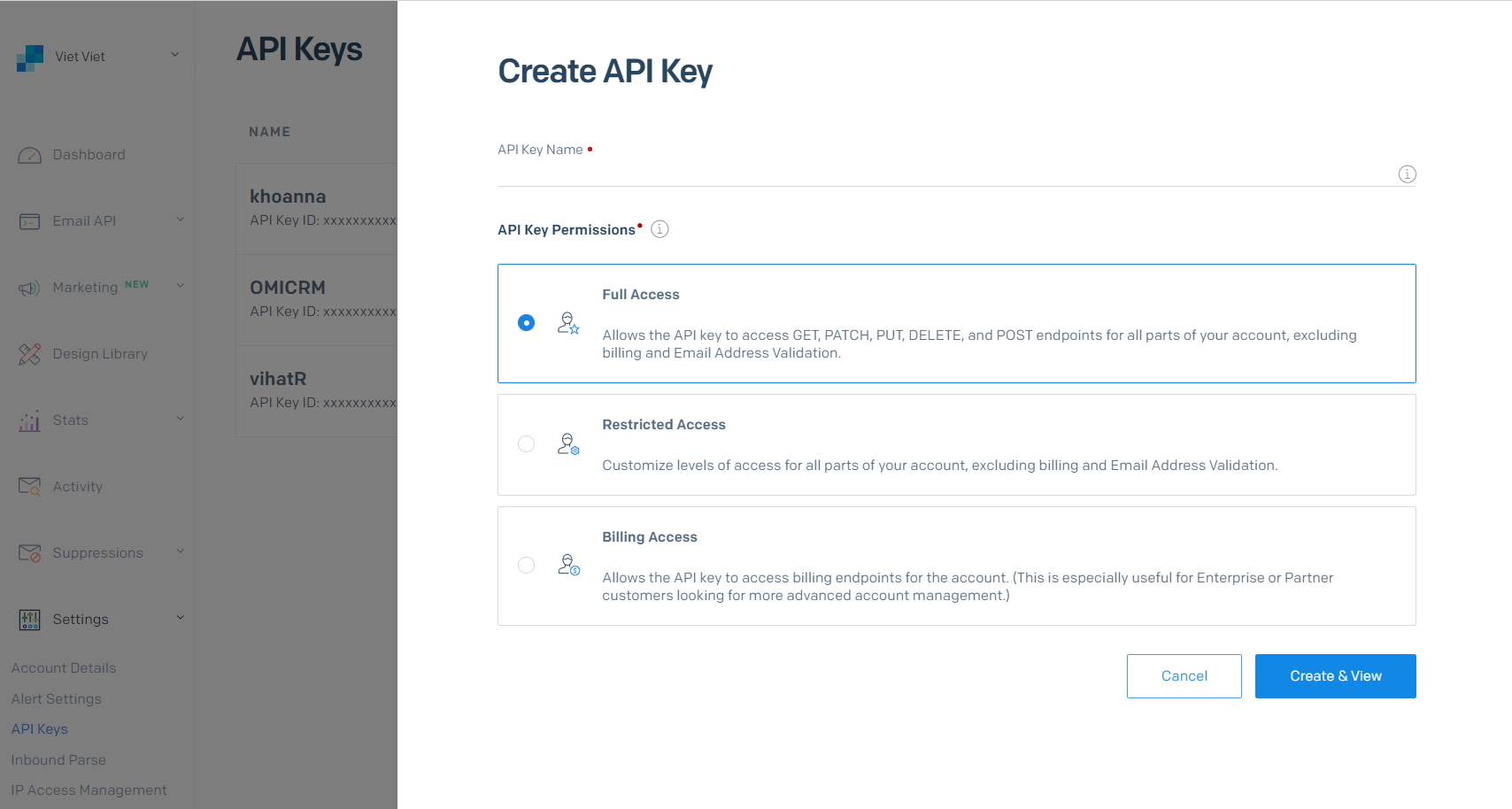Click the Marketing megaphone icon

tap(29, 288)
